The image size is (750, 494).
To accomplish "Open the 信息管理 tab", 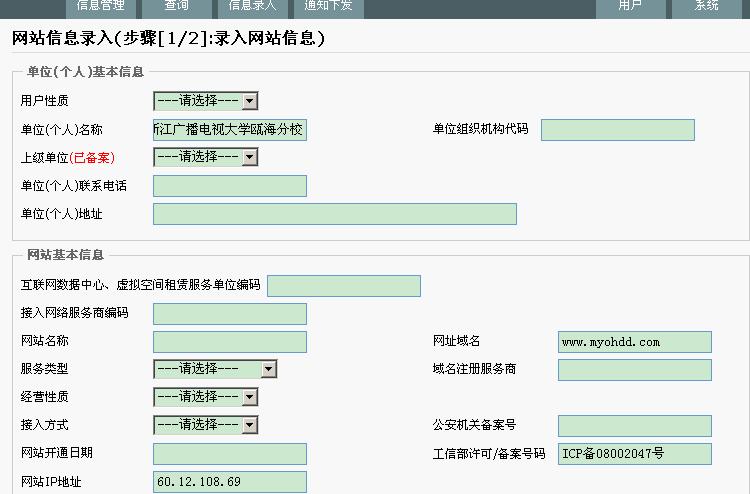I will [101, 6].
